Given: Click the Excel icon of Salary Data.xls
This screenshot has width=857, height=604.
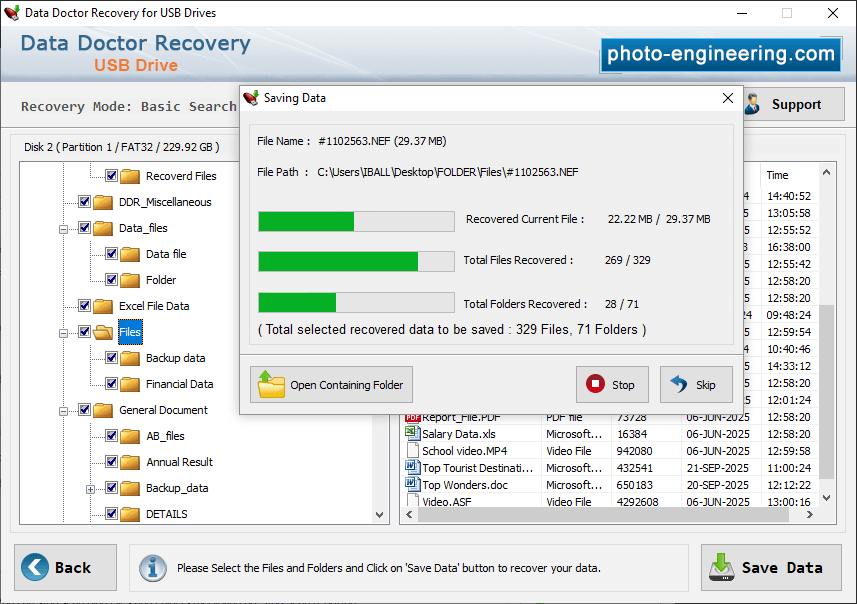Looking at the screenshot, I should [x=411, y=433].
